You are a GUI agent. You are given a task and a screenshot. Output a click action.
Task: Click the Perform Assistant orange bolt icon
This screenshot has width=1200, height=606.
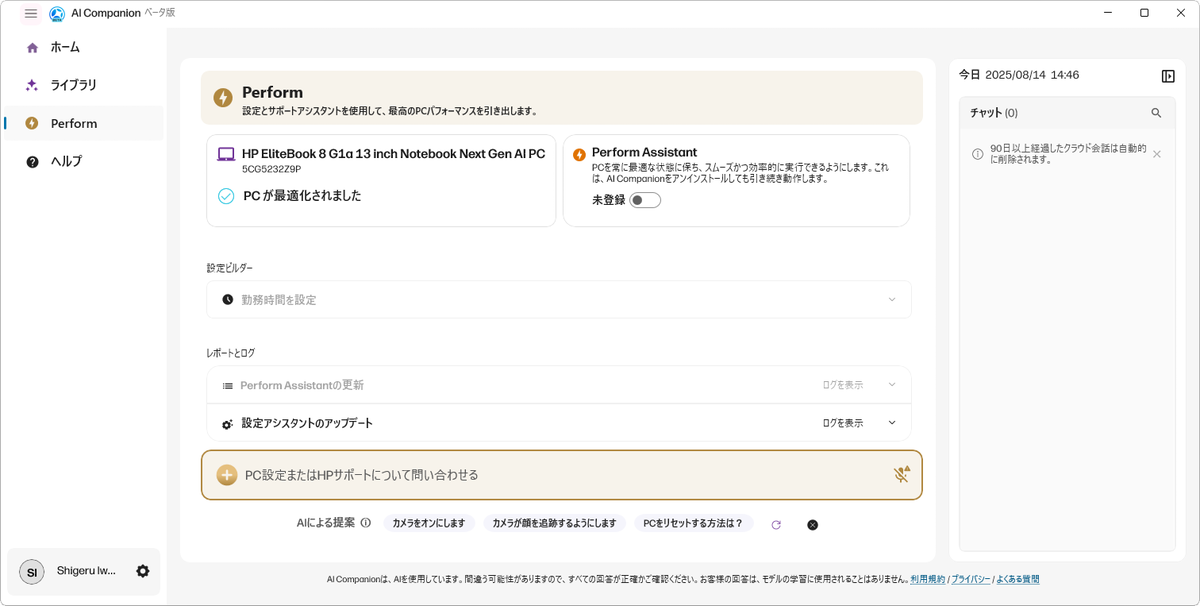[x=579, y=155]
